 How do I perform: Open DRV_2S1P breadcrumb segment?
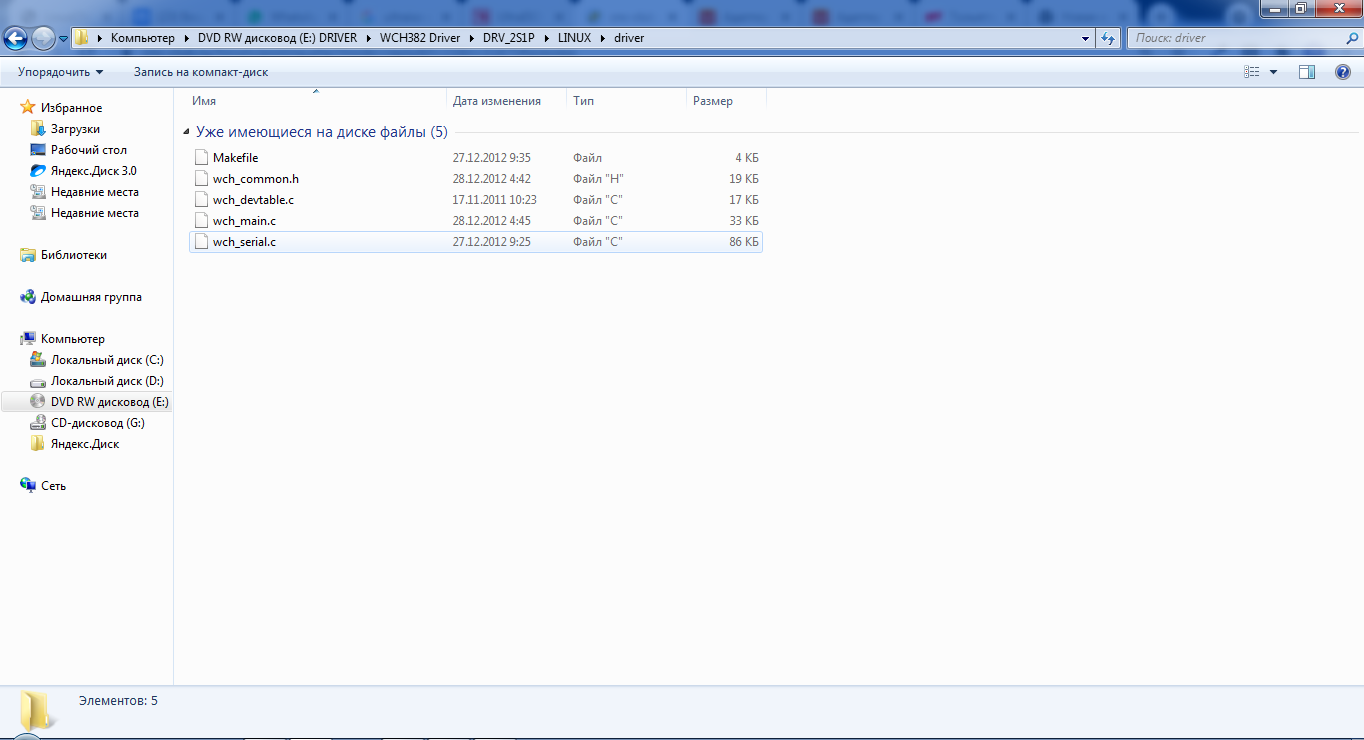[508, 38]
